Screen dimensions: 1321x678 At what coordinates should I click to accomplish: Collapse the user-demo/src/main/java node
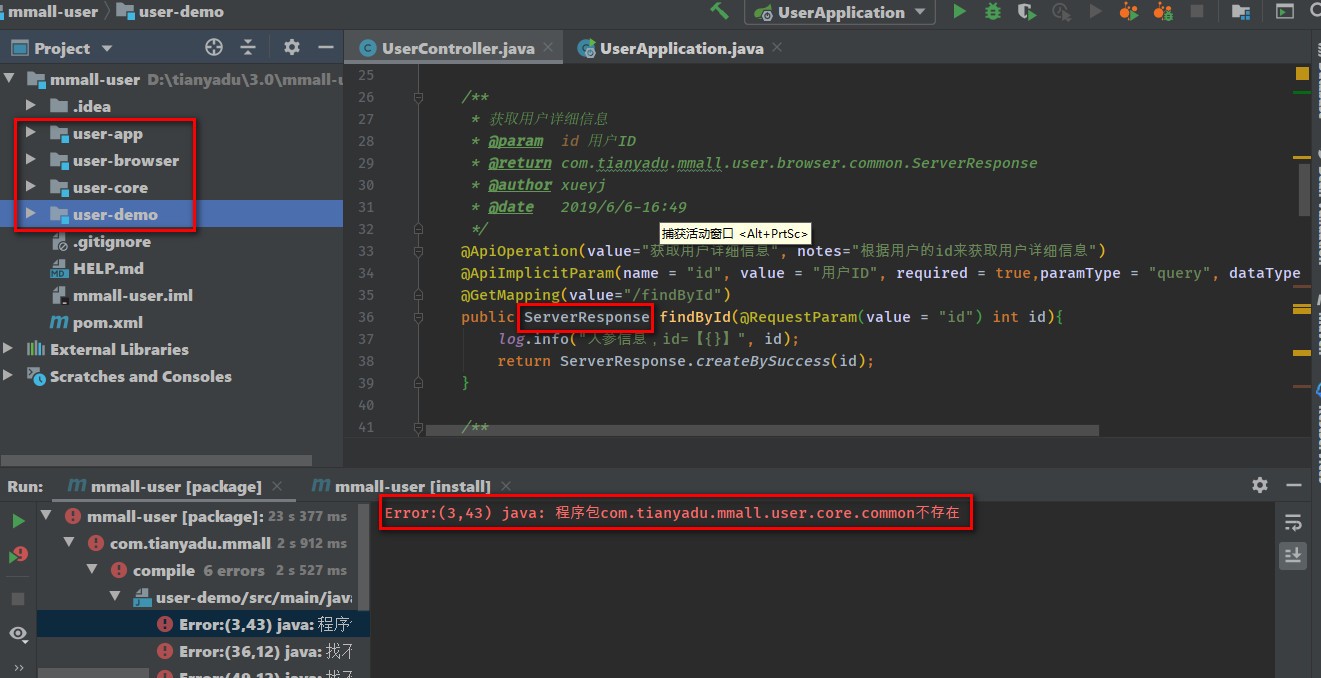point(113,598)
